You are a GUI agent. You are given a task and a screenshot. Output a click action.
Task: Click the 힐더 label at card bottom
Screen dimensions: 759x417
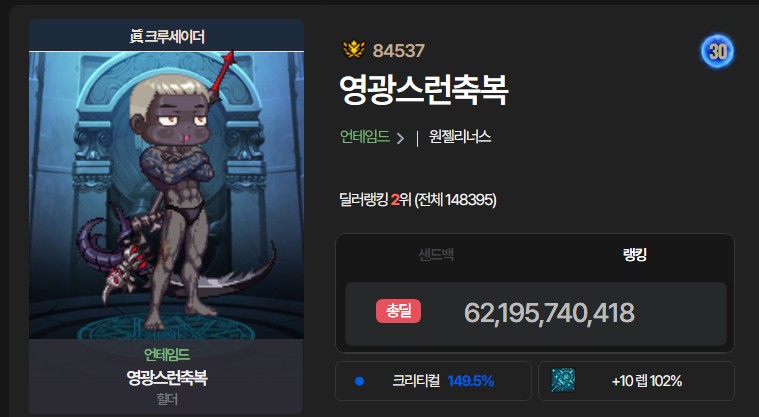point(167,399)
